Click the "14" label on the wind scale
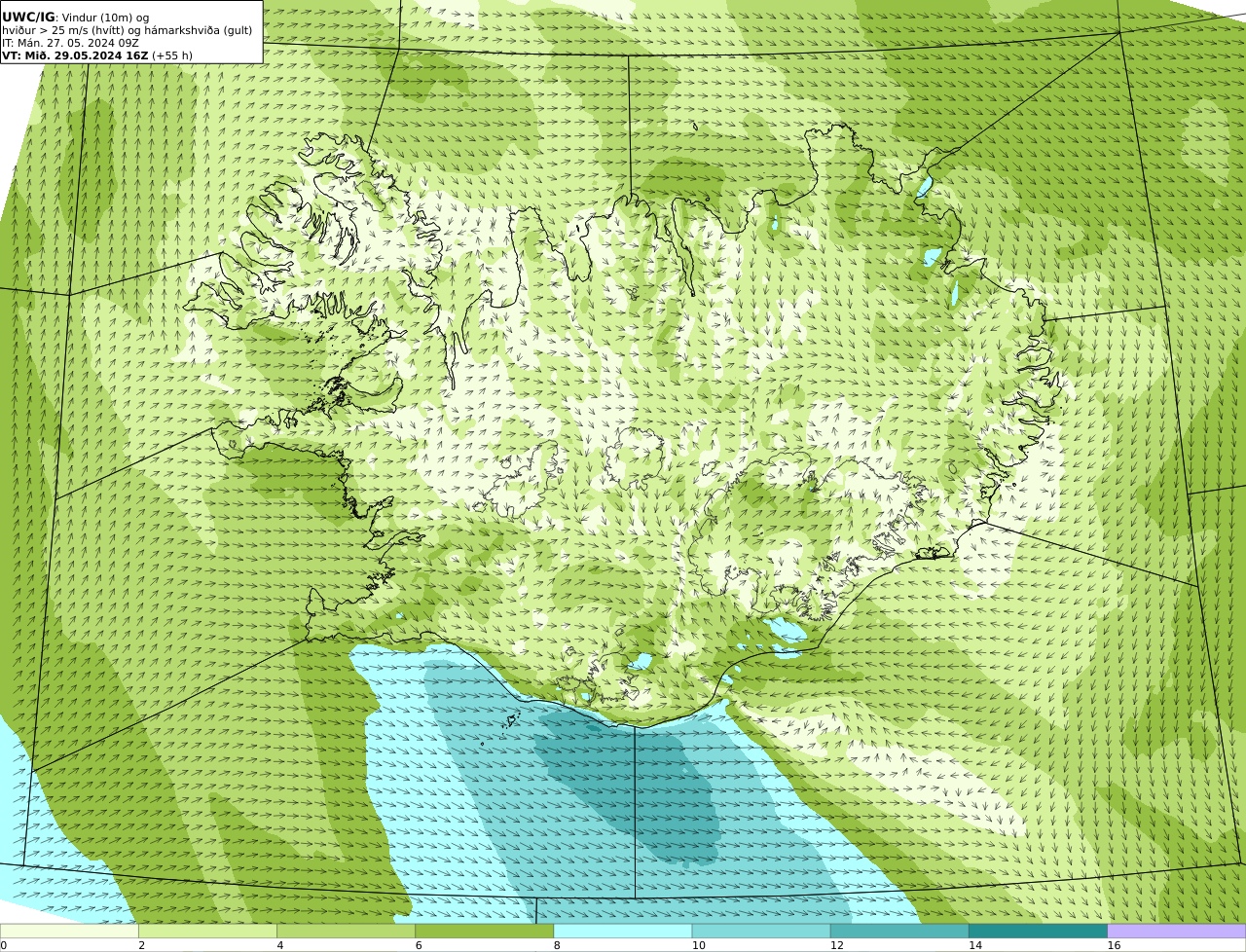Image resolution: width=1246 pixels, height=952 pixels. pos(975,945)
